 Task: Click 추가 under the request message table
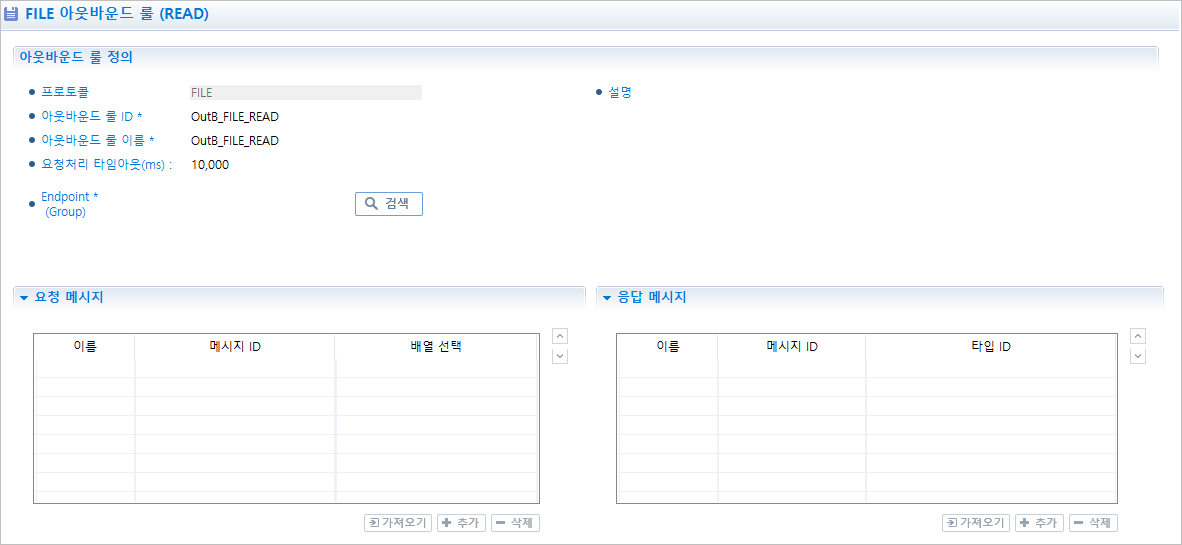[461, 523]
